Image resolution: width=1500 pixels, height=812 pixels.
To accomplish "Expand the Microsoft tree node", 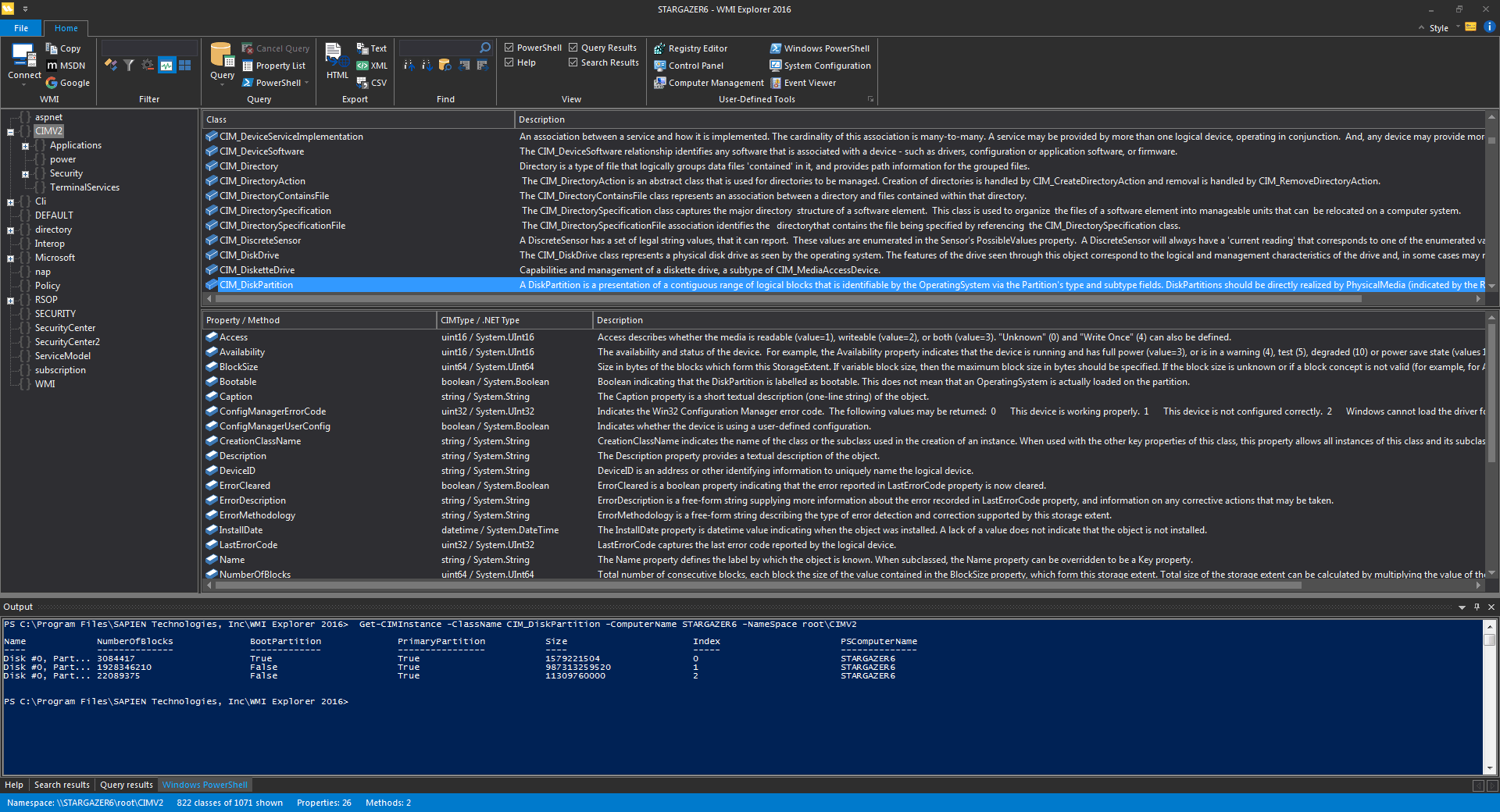I will pos(10,258).
